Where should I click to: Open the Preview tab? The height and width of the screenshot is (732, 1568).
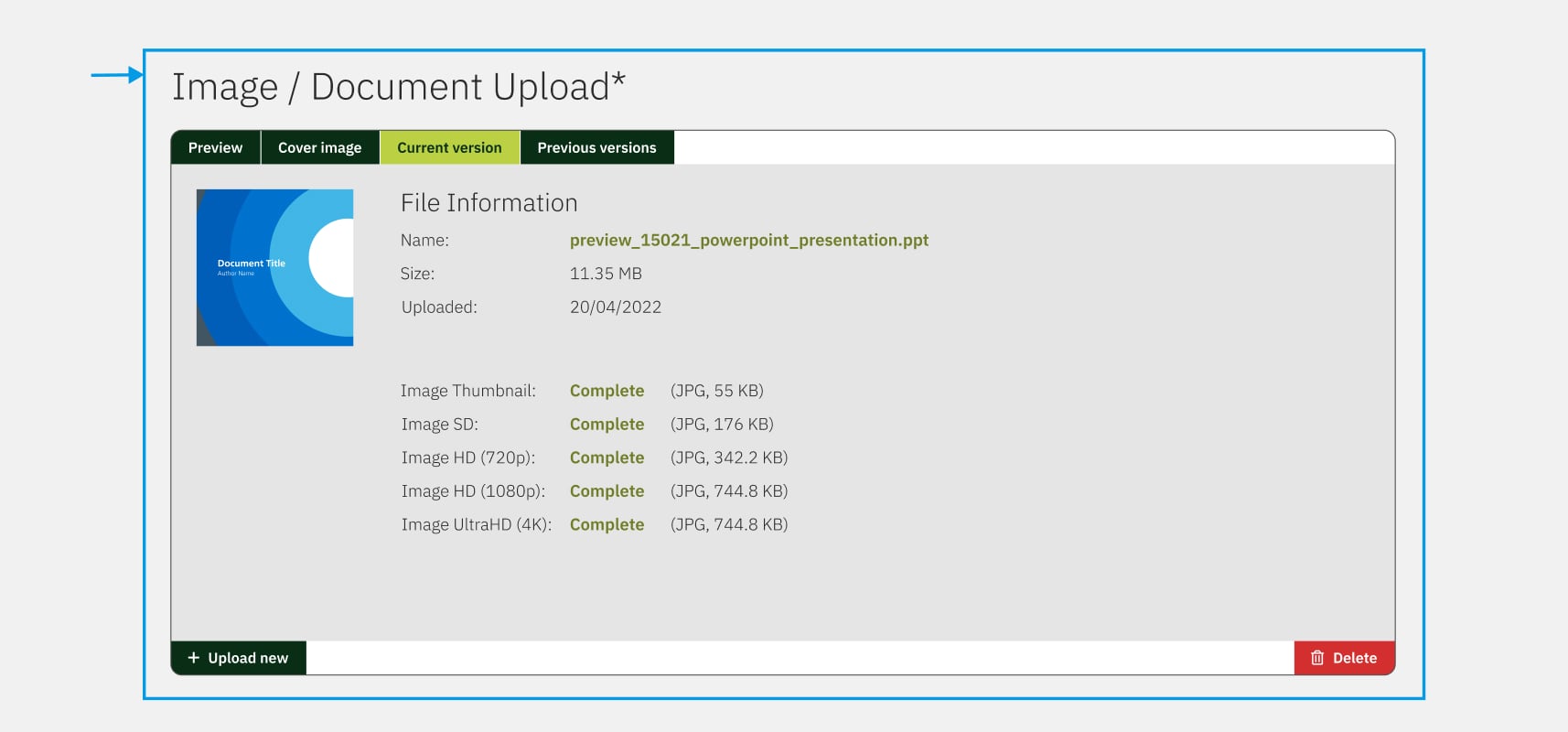coord(216,147)
